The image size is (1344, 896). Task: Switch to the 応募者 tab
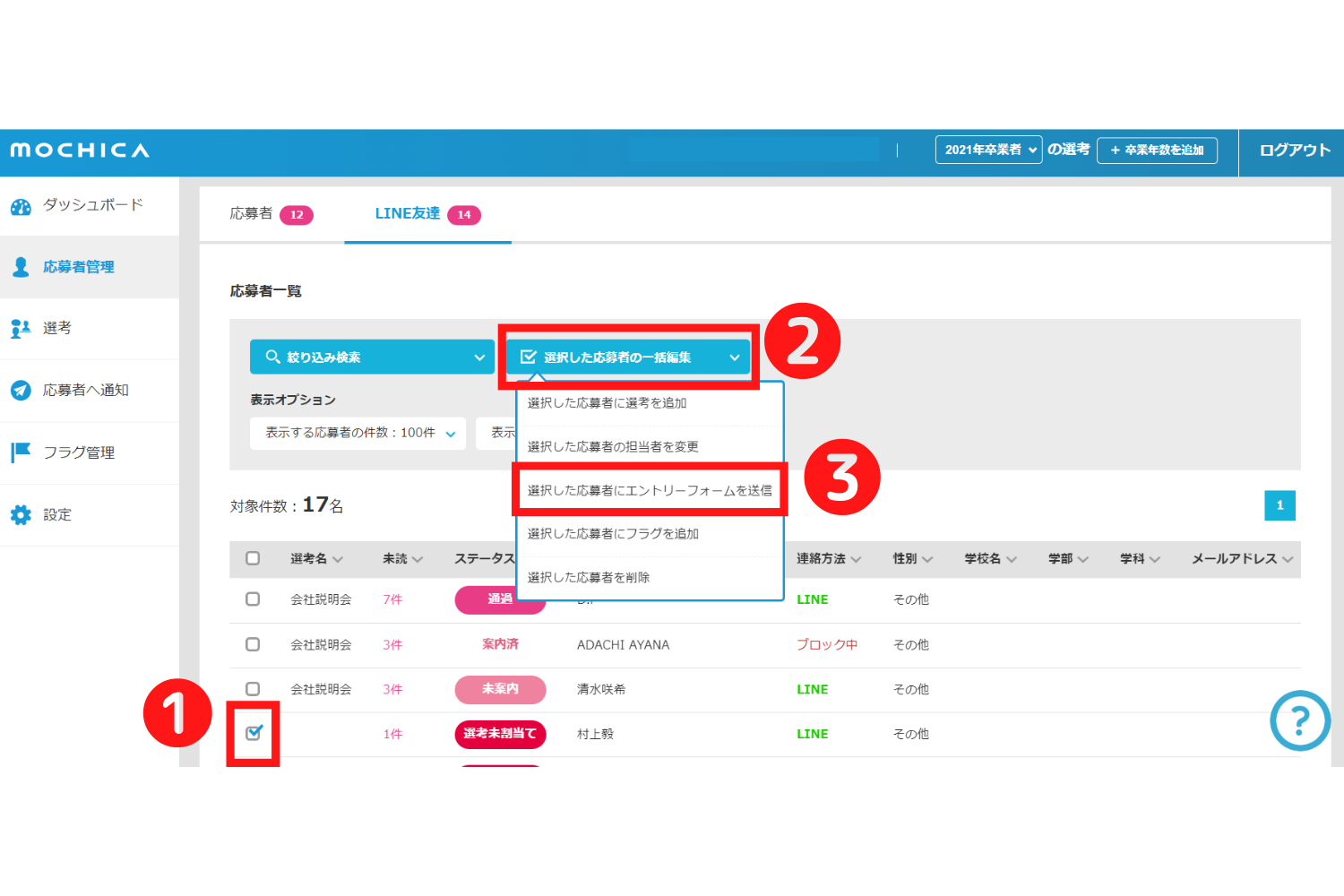[x=271, y=214]
